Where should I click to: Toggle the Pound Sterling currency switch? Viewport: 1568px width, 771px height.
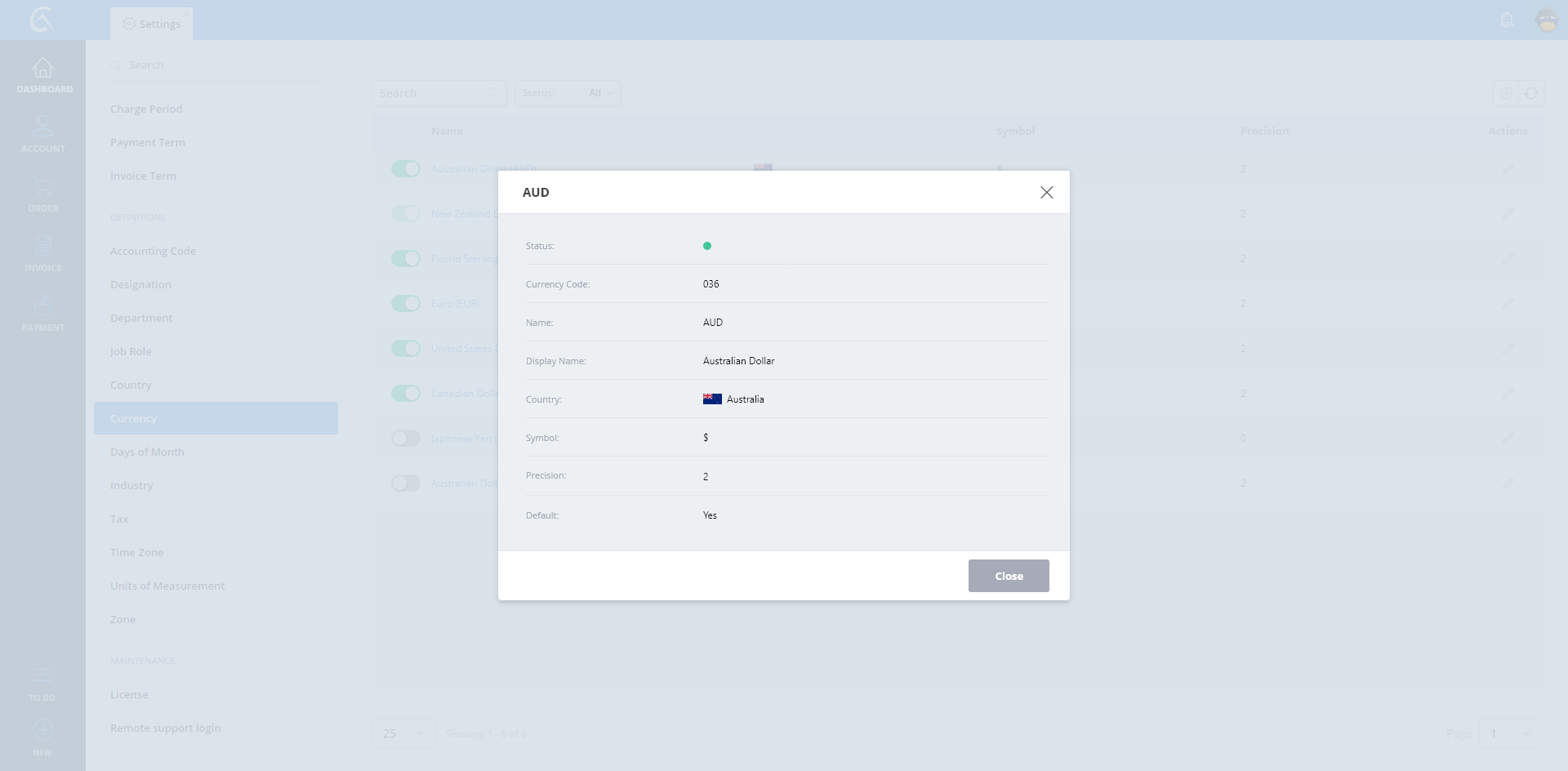click(x=405, y=259)
